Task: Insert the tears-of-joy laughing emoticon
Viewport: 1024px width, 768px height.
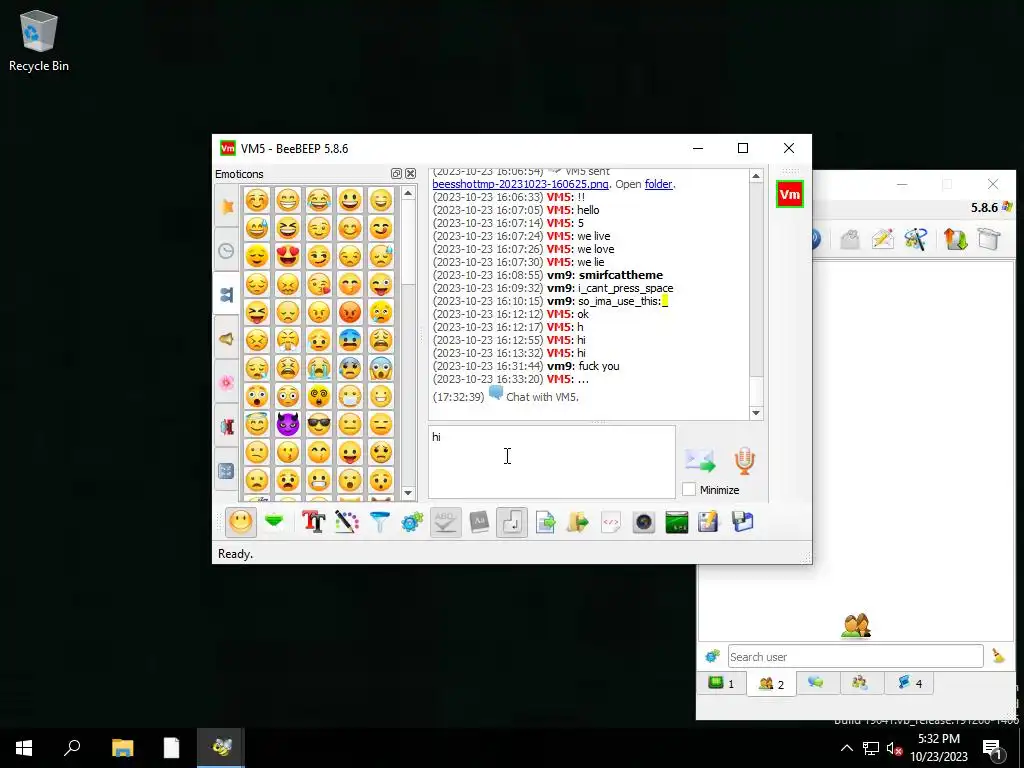Action: pyautogui.click(x=319, y=199)
